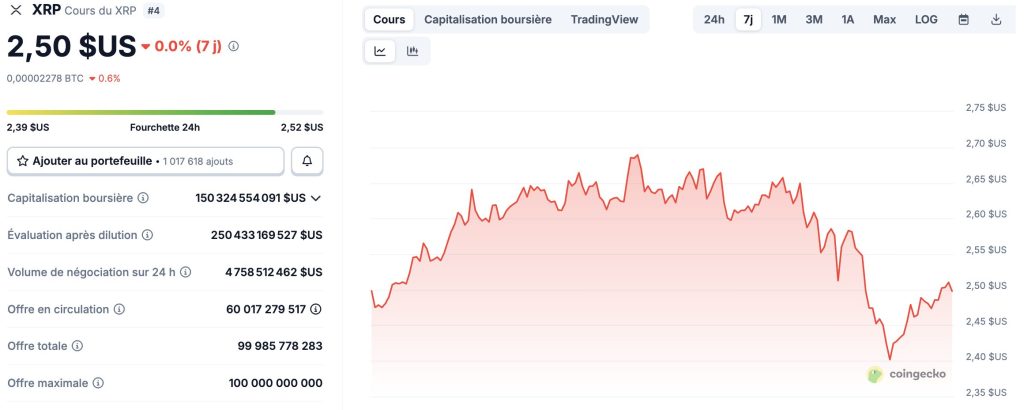The height and width of the screenshot is (410, 1024).
Task: Download the chart data
Action: pos(996,19)
